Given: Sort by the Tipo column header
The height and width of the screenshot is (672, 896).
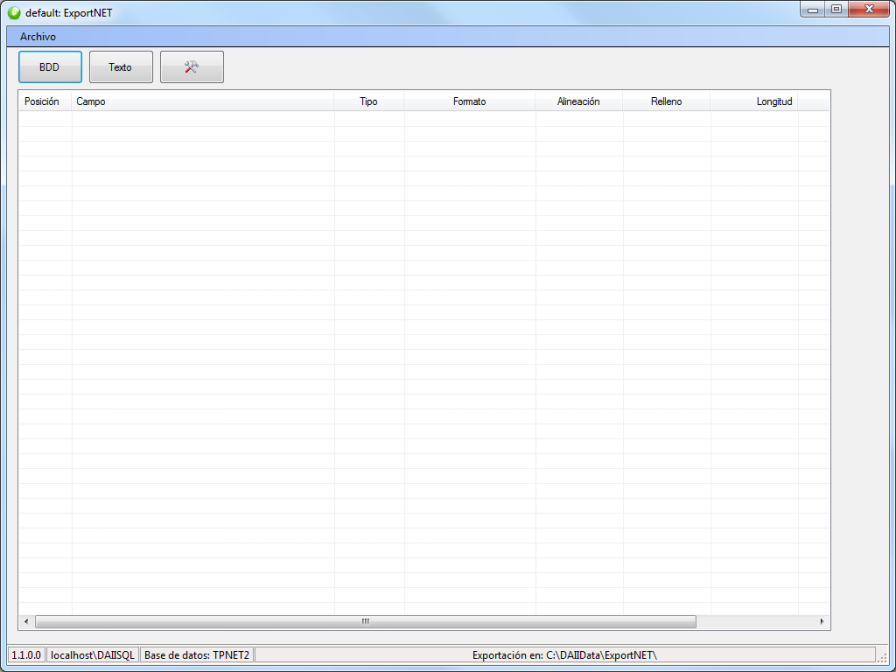Looking at the screenshot, I should 369,101.
